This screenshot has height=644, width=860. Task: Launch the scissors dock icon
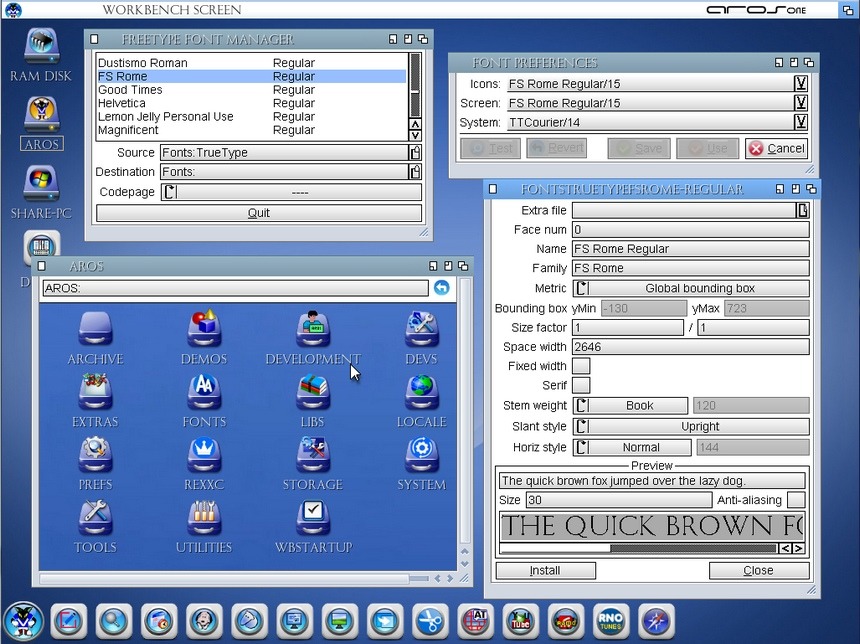point(430,622)
